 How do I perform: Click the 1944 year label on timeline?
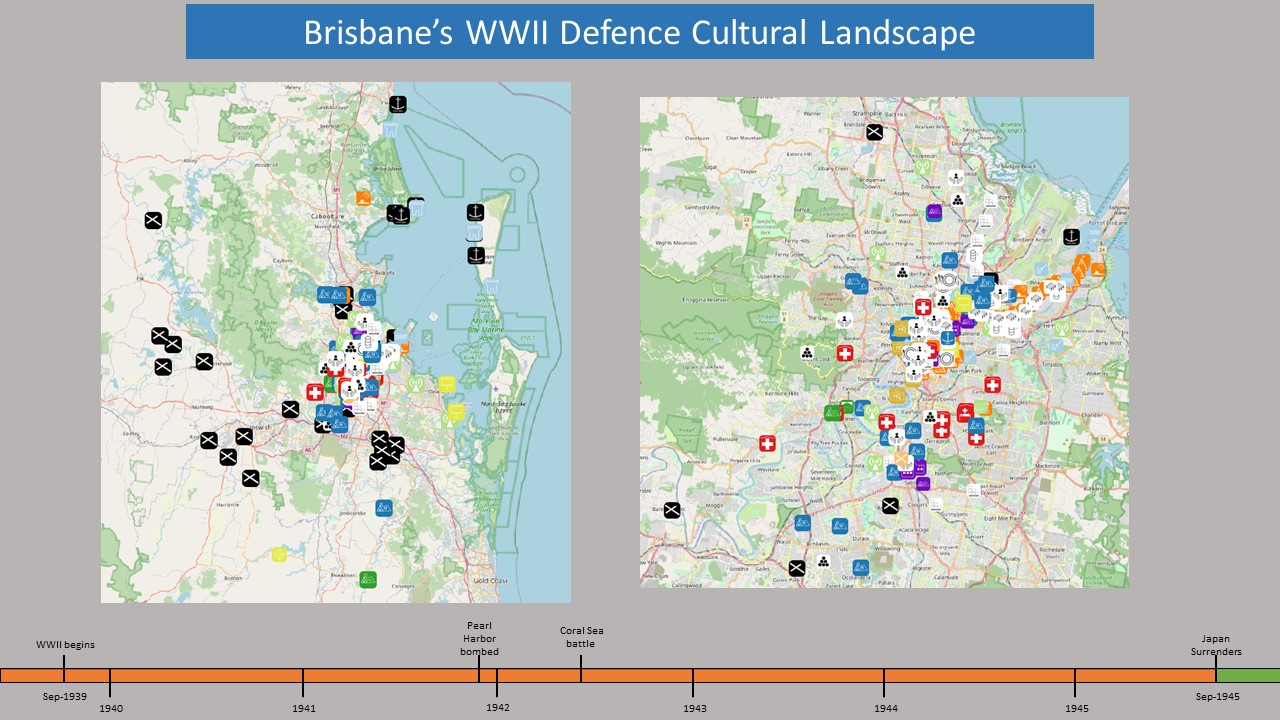click(885, 708)
